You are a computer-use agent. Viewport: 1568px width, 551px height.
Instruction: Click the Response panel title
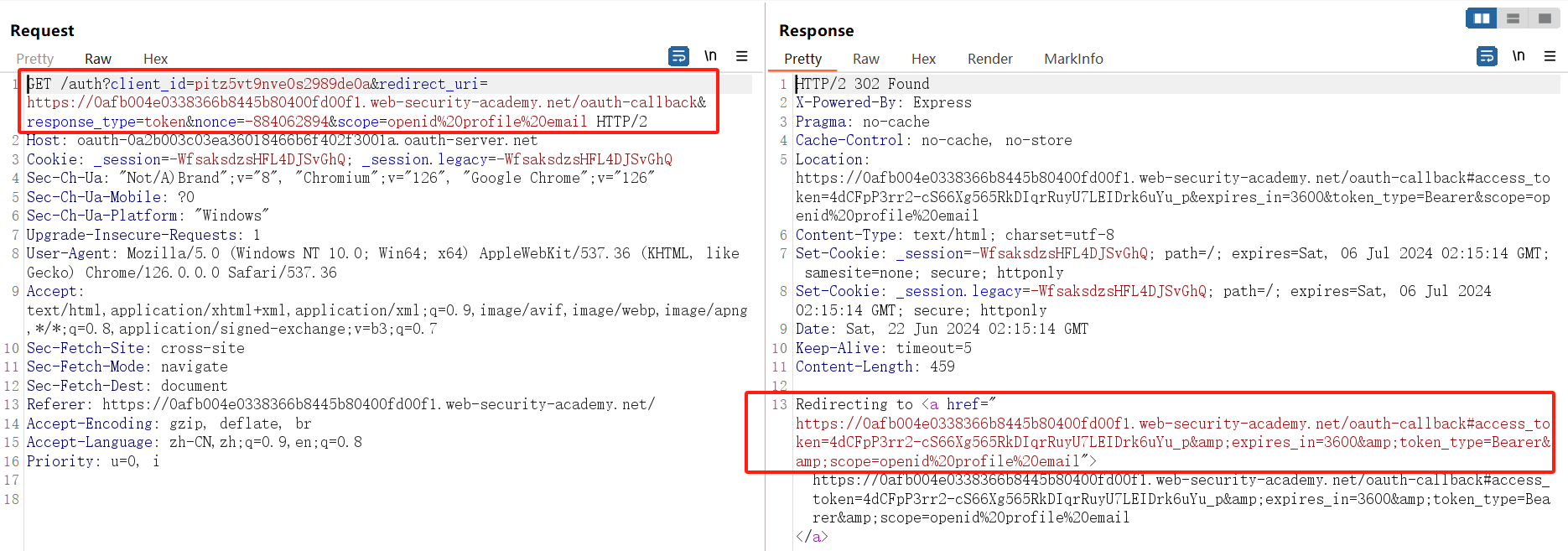(x=817, y=31)
